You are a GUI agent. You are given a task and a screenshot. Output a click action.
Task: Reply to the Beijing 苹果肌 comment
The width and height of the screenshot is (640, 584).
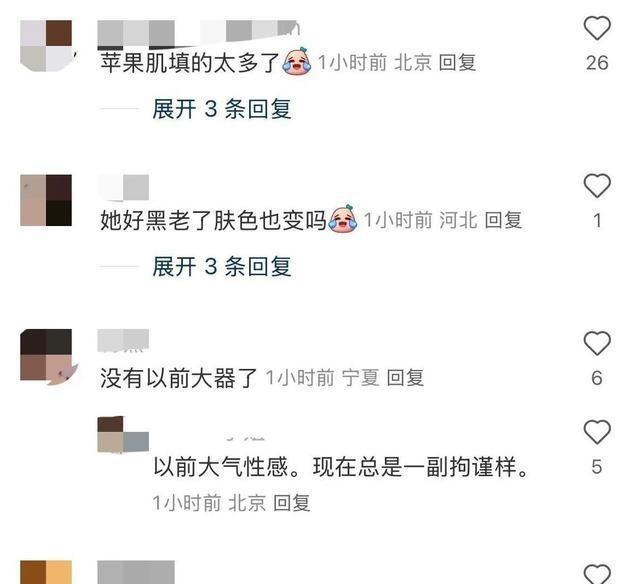[458, 63]
